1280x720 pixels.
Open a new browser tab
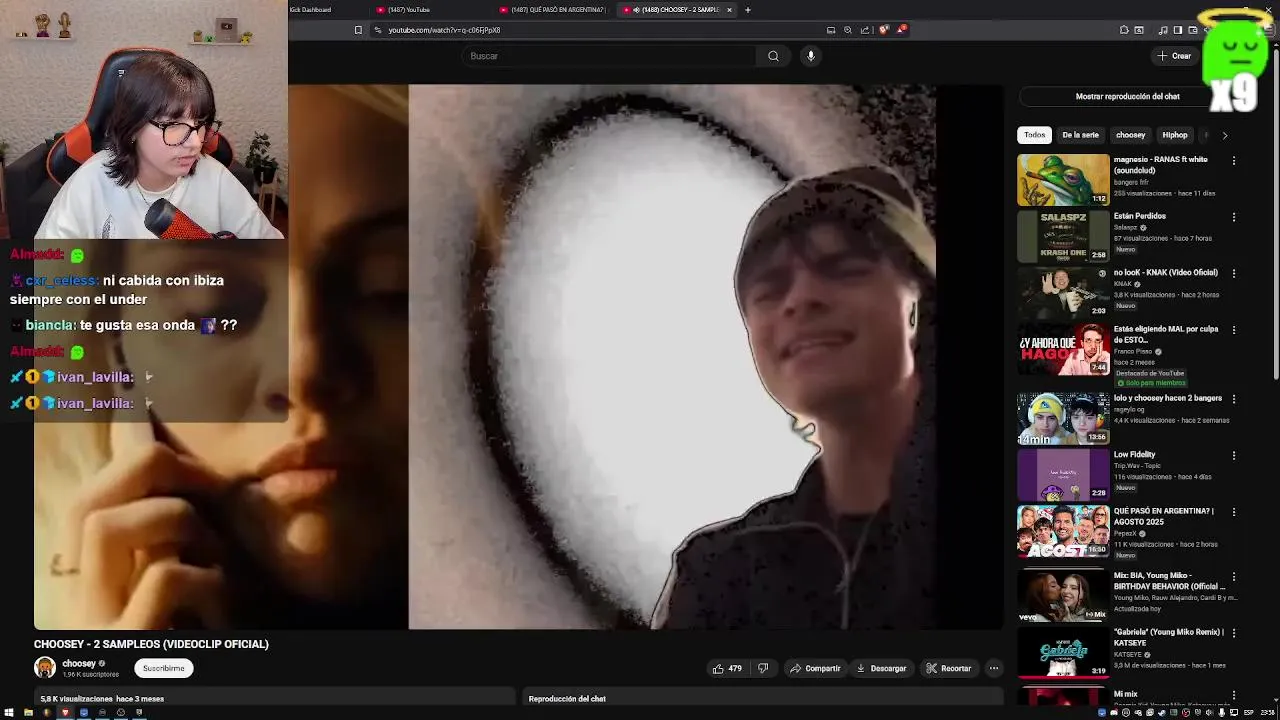tap(747, 10)
